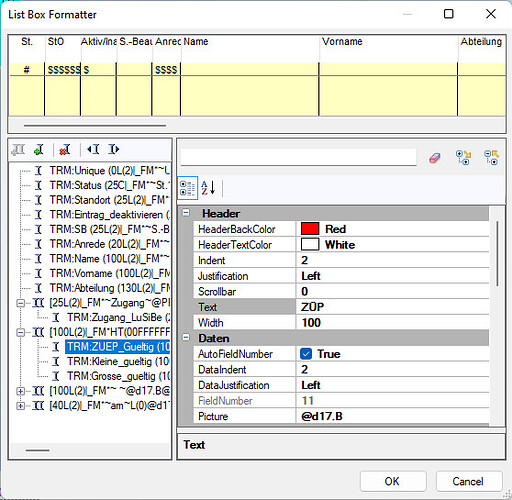
Task: Click Cancel to discard changes
Action: click(x=468, y=481)
